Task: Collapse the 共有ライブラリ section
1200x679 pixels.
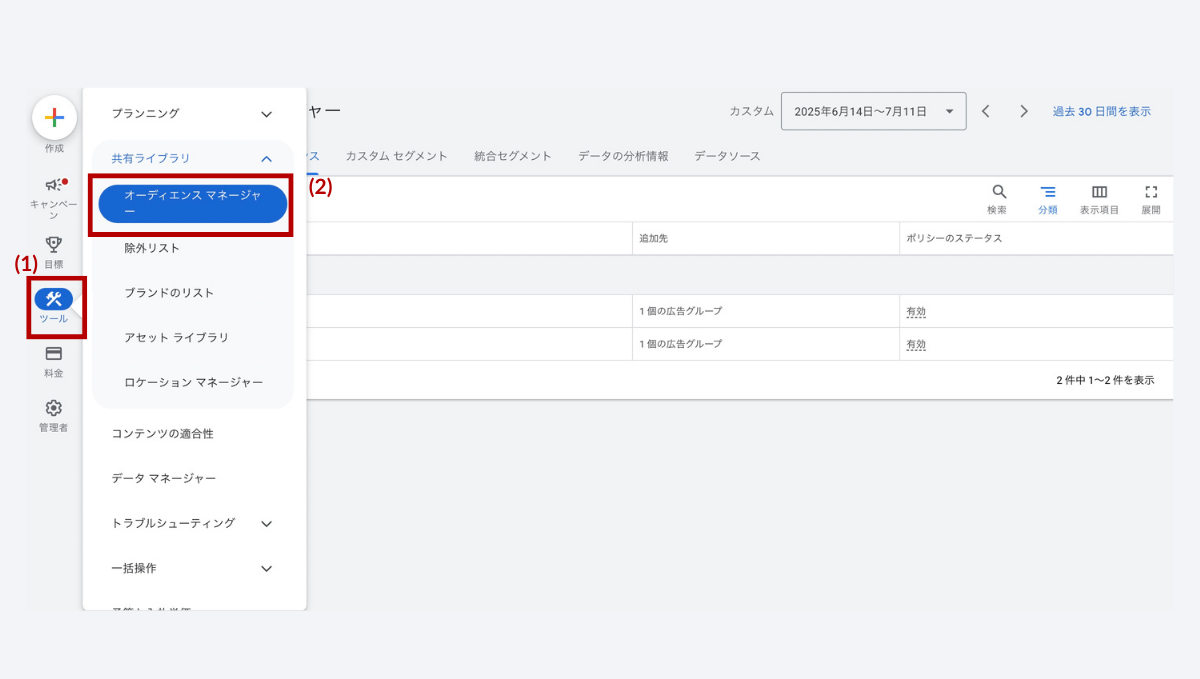Action: [x=266, y=158]
